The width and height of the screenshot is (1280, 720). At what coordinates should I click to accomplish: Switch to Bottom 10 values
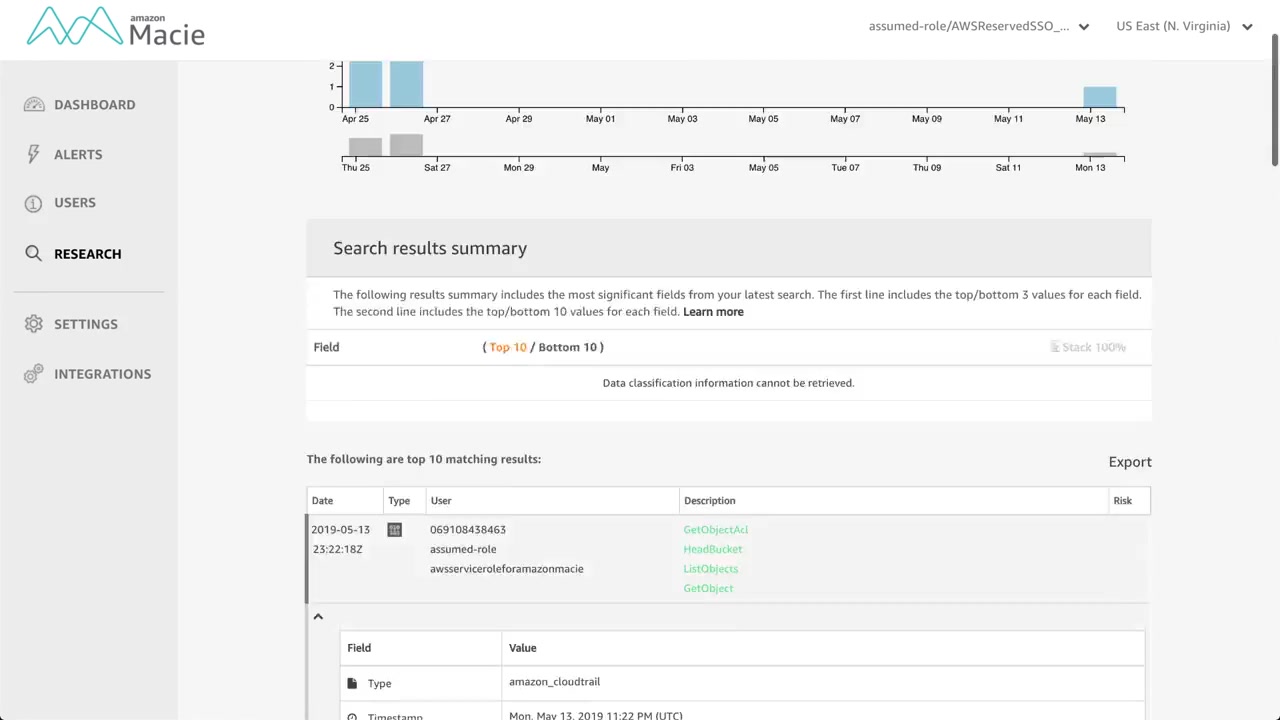[567, 347]
